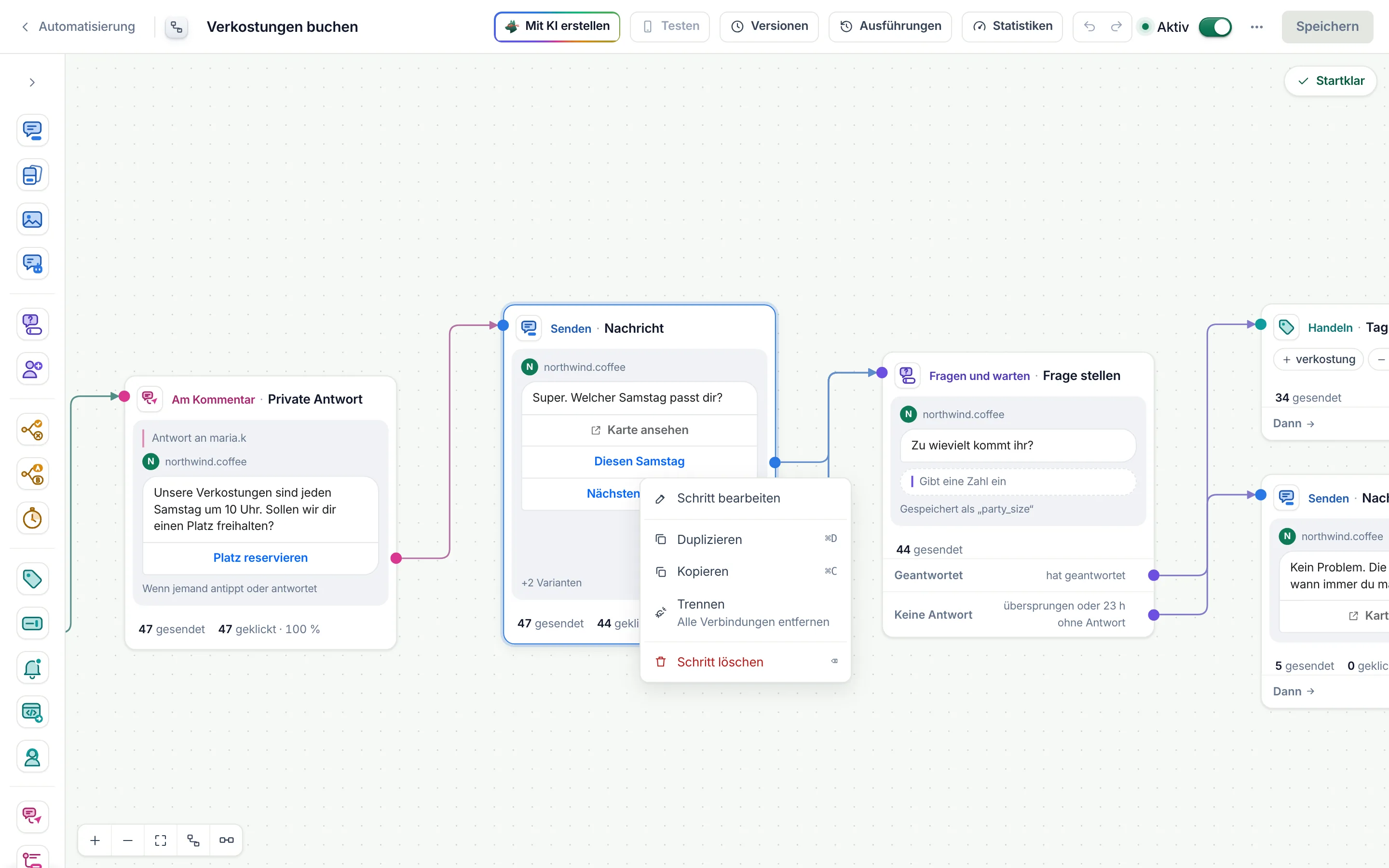Add a wait timer step from sidebar
1389x868 pixels.
coord(32,518)
